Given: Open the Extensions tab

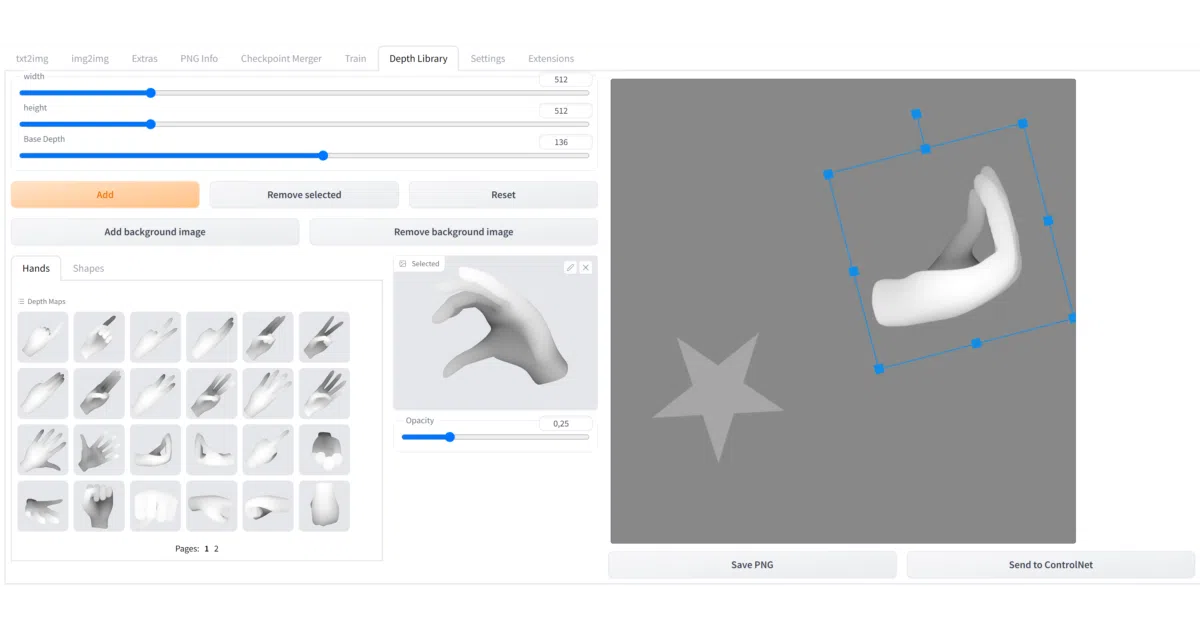Looking at the screenshot, I should tap(551, 59).
